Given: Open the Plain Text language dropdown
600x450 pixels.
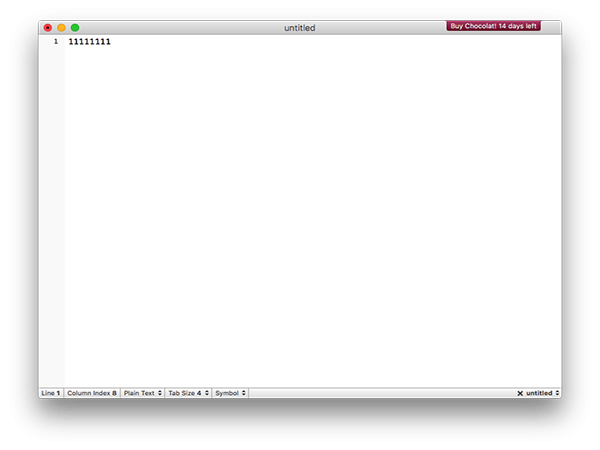Looking at the screenshot, I should (x=143, y=393).
